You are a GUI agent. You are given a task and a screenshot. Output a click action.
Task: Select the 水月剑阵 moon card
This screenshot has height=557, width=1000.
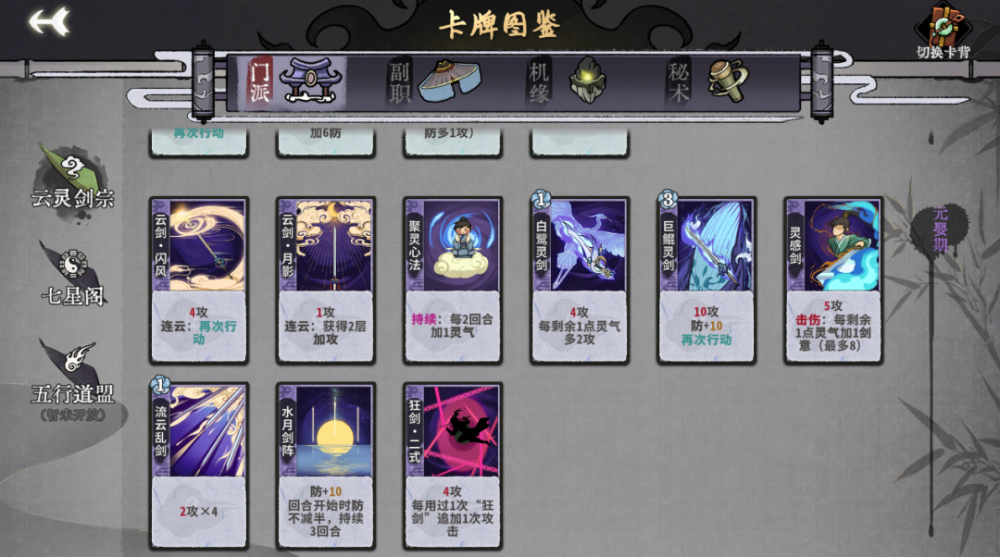click(x=325, y=466)
